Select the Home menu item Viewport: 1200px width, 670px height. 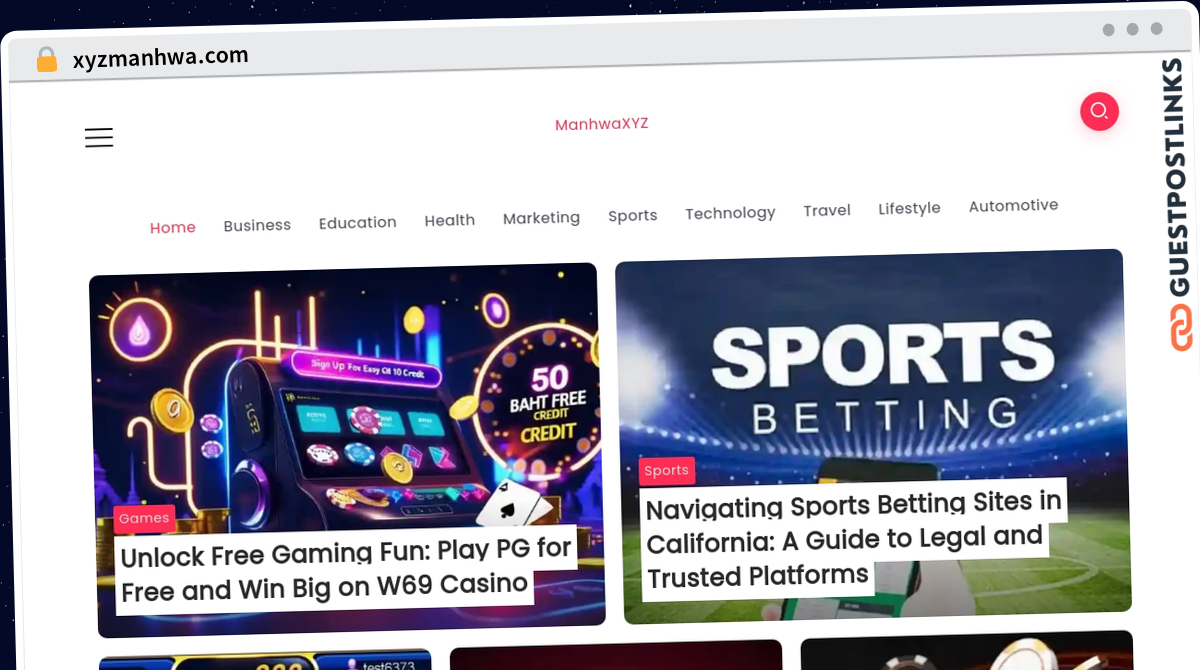coord(173,227)
